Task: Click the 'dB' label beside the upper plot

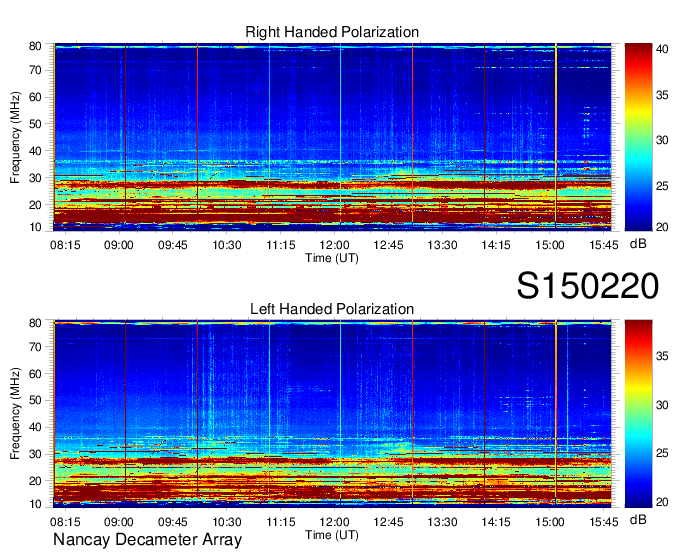Action: (x=638, y=244)
